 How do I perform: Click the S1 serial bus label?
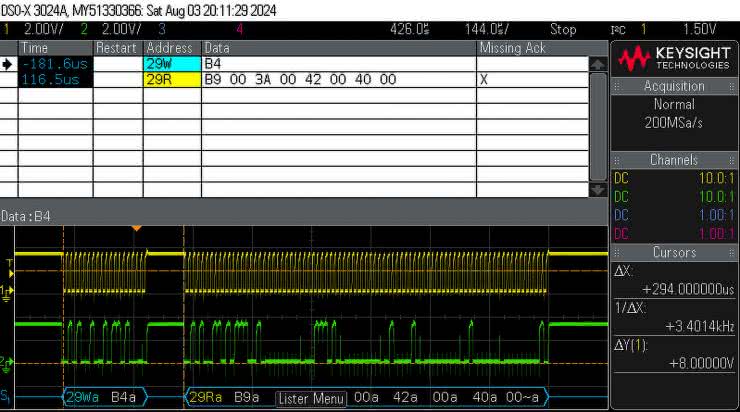pos(7,397)
